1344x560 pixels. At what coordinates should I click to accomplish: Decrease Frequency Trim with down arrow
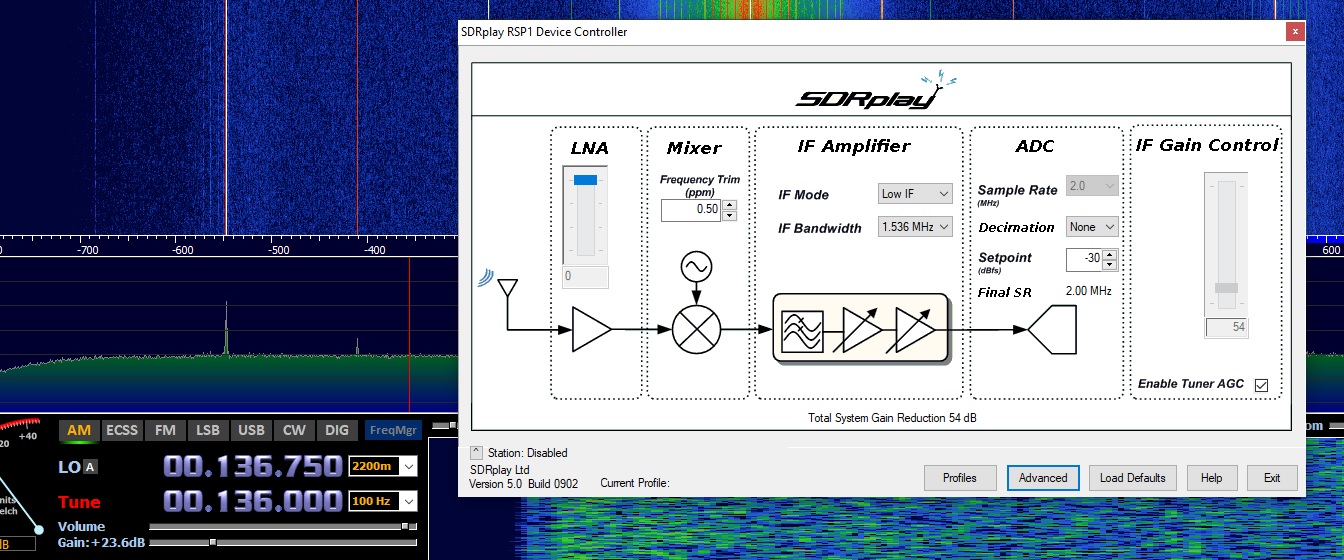[730, 215]
